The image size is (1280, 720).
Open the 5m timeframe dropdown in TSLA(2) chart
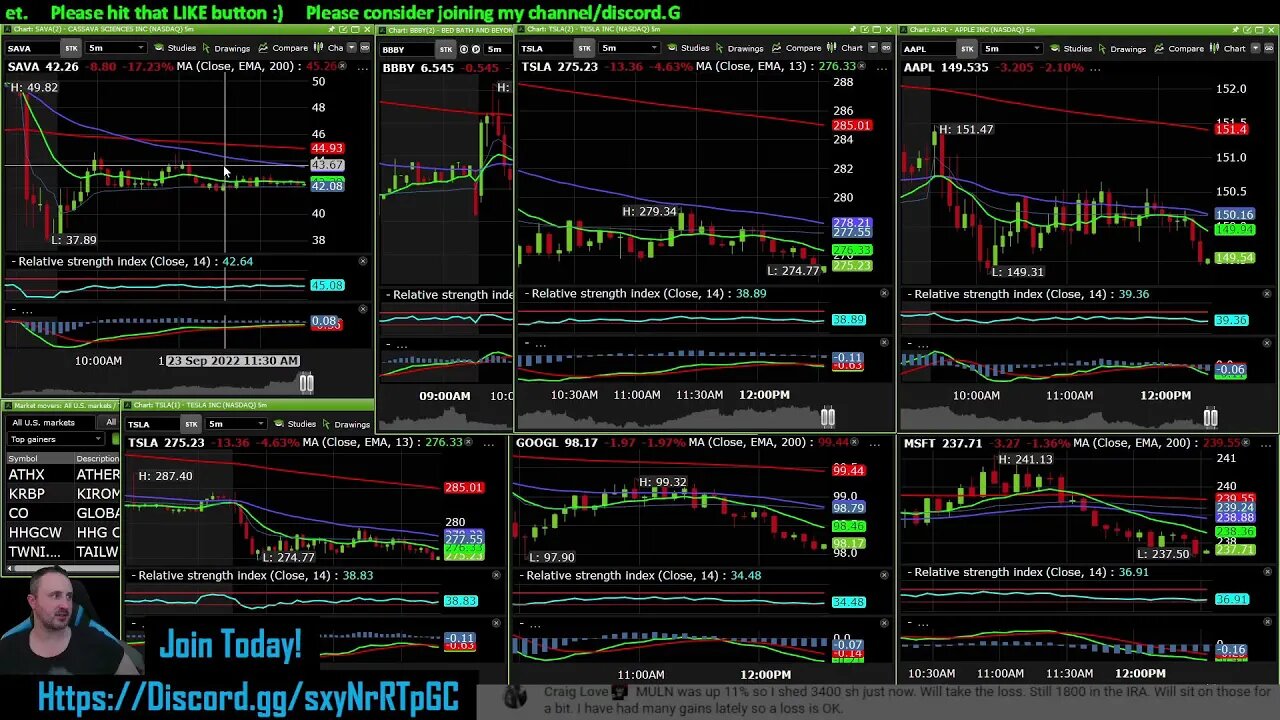629,48
